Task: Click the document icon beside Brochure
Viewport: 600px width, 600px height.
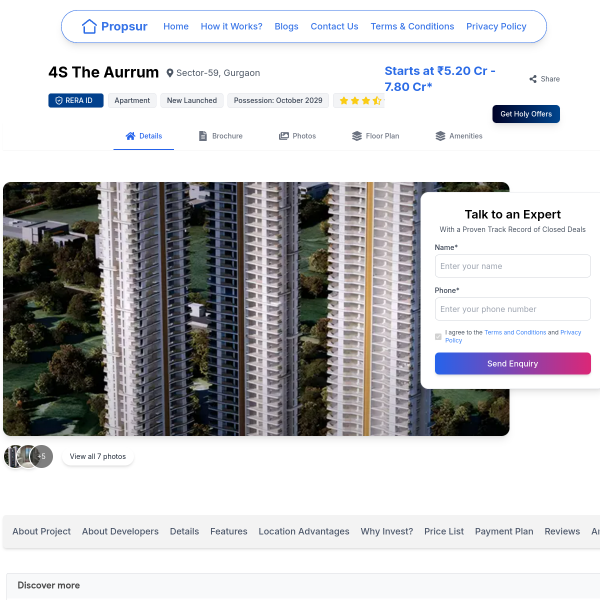Action: point(203,136)
